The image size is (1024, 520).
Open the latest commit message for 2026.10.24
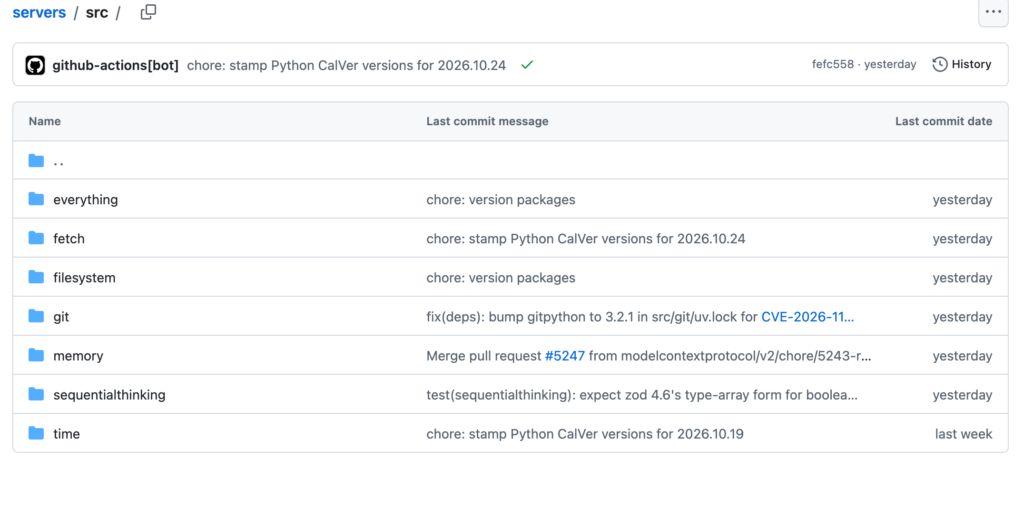pyautogui.click(x=346, y=65)
